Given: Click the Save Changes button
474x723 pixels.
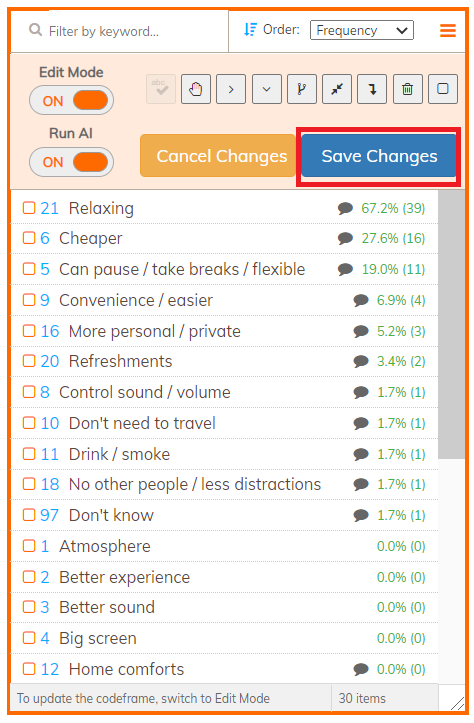Looking at the screenshot, I should 379,156.
